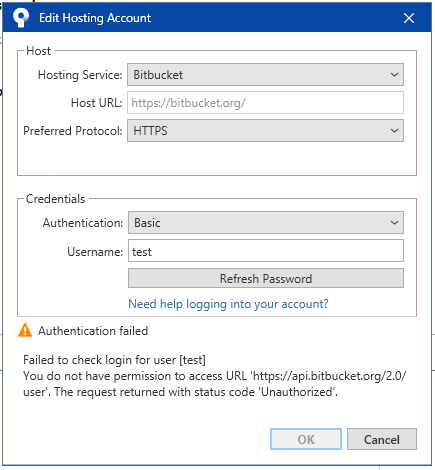Viewport: 435px width, 470px height.
Task: Click the Hosting Service dropdown arrow chevron
Action: click(394, 75)
